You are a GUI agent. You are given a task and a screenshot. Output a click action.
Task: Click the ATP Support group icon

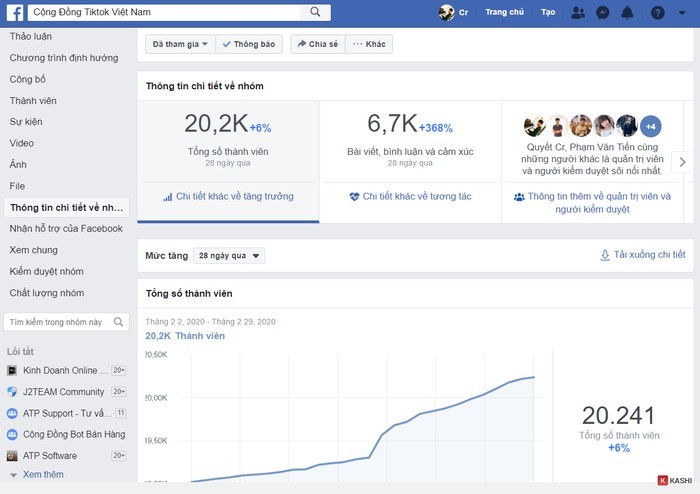(x=12, y=413)
